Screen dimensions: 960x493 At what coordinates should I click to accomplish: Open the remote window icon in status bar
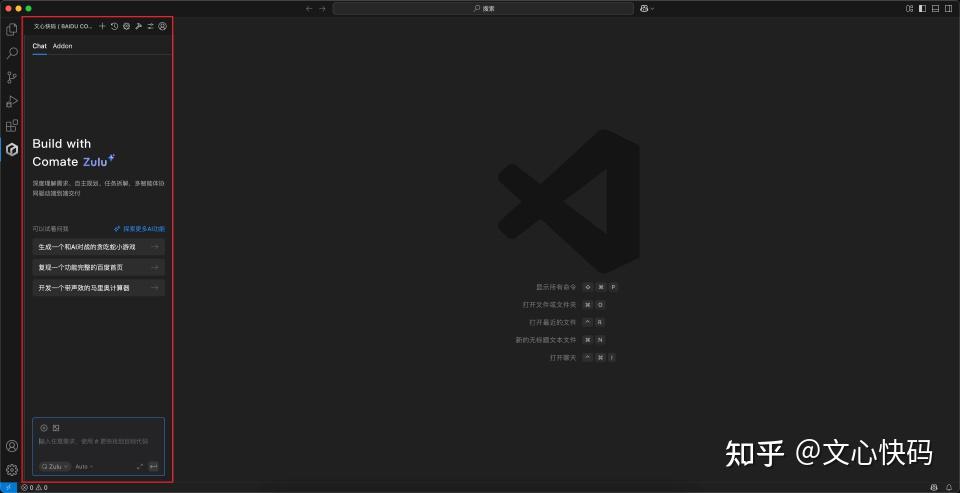click(8, 487)
